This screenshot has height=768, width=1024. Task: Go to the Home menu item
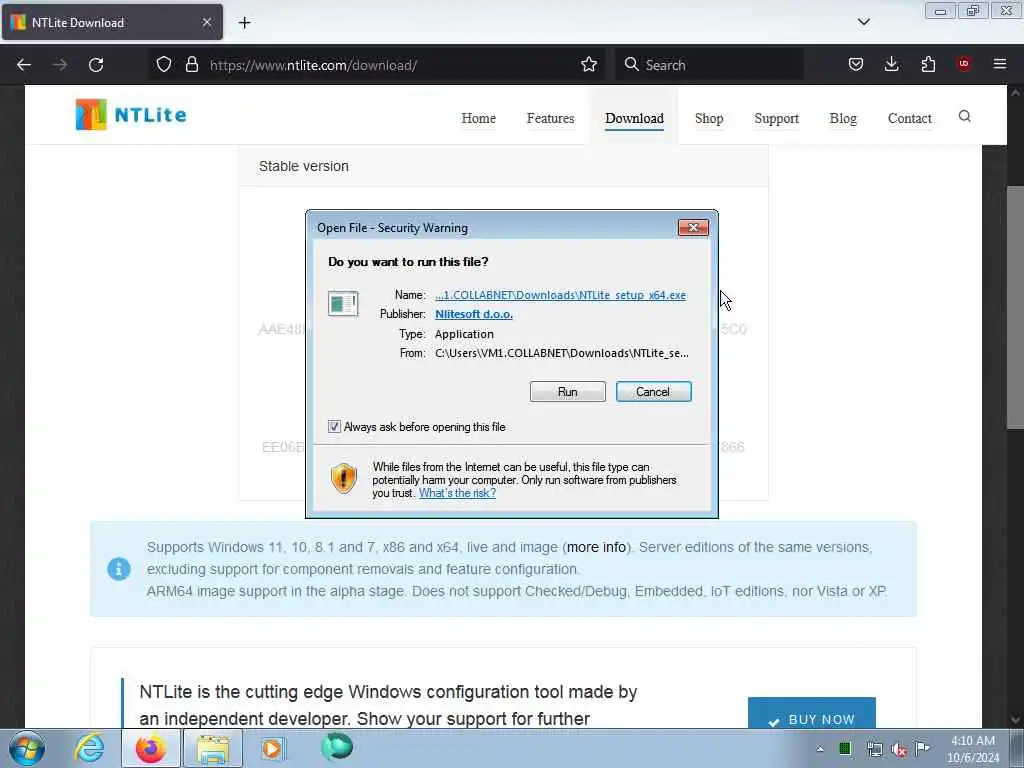pos(479,118)
